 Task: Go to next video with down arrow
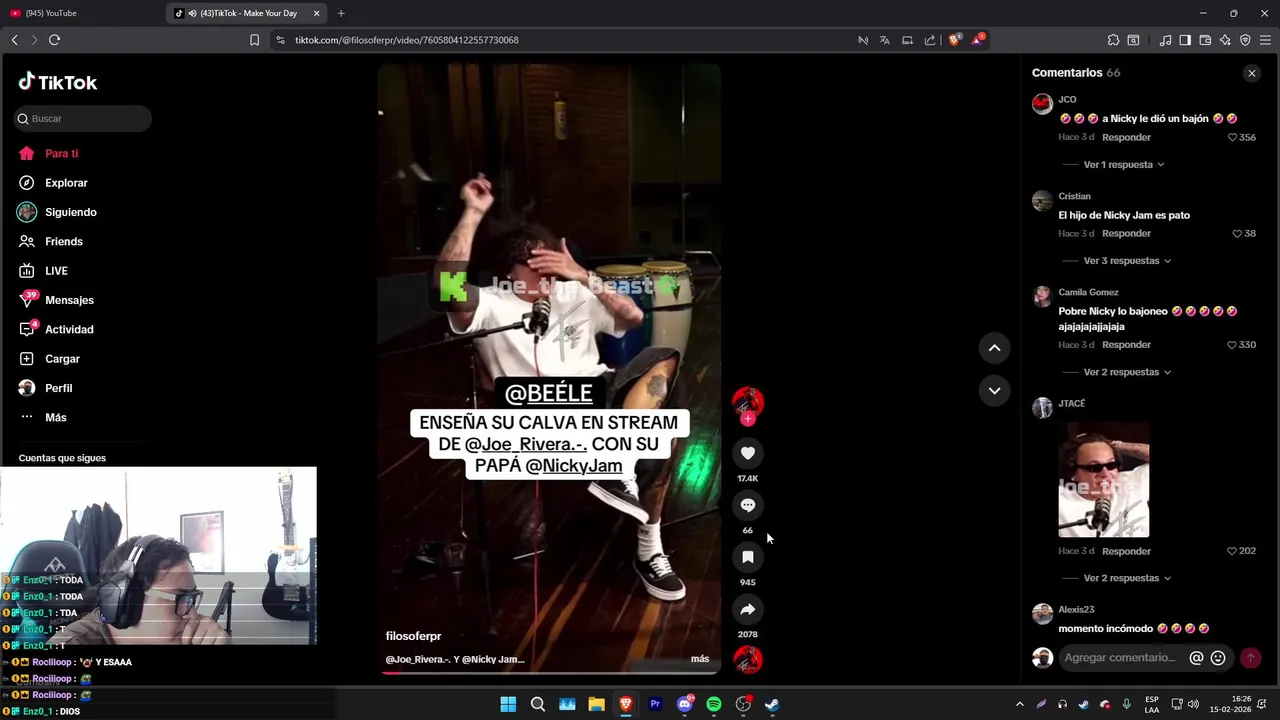pyautogui.click(x=995, y=391)
